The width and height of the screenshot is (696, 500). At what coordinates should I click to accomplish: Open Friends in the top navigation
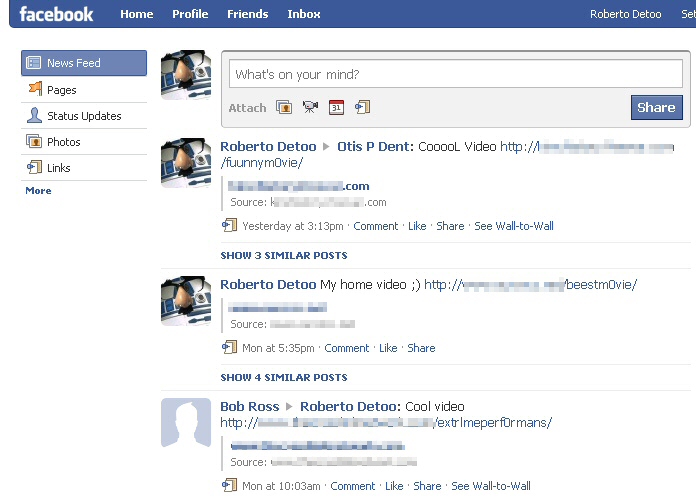click(x=247, y=14)
